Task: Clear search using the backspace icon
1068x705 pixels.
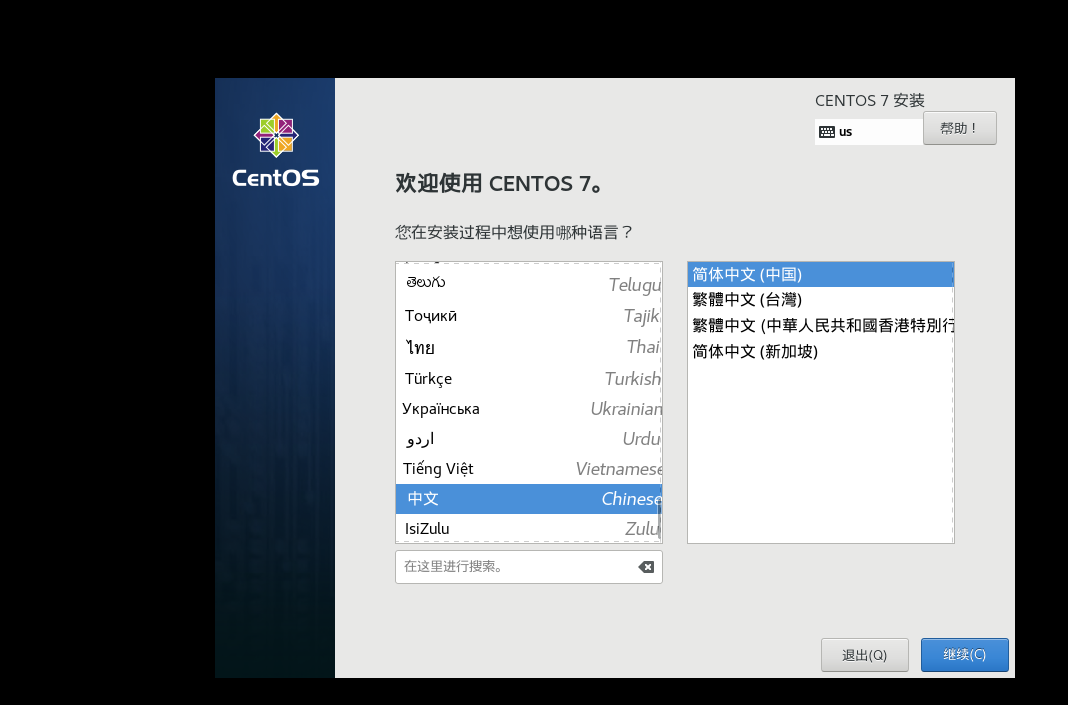Action: pyautogui.click(x=646, y=567)
